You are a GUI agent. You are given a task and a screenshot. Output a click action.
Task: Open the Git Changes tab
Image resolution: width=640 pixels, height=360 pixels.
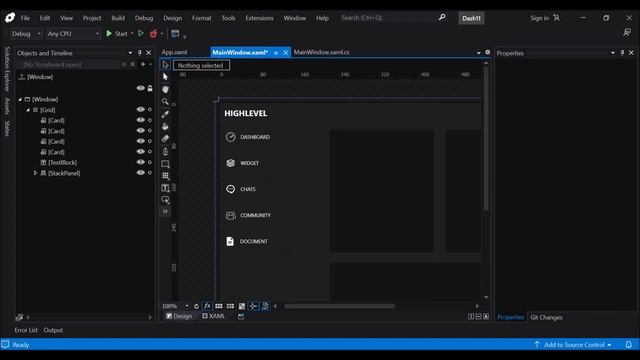tap(546, 317)
